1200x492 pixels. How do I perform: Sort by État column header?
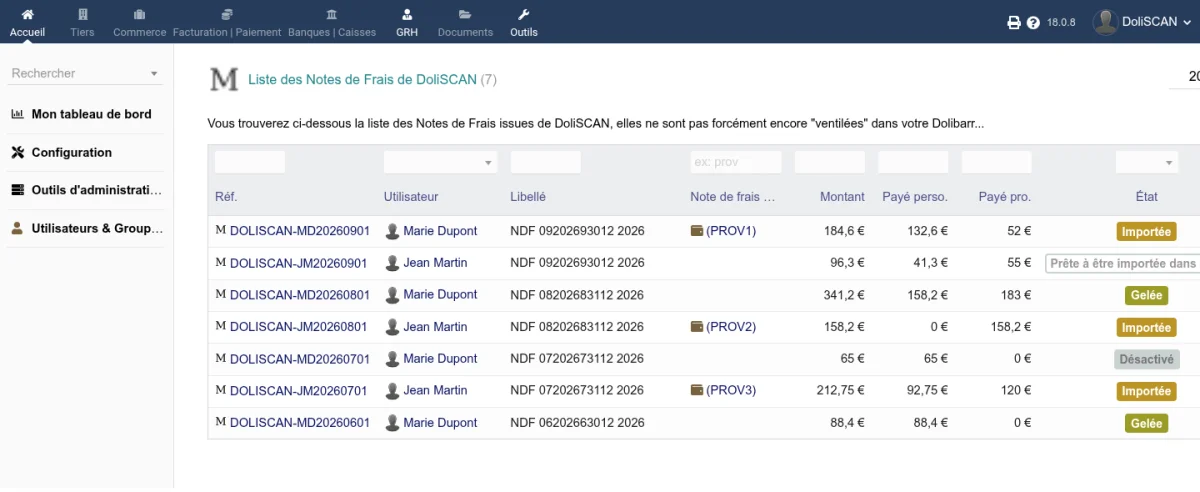point(1147,197)
